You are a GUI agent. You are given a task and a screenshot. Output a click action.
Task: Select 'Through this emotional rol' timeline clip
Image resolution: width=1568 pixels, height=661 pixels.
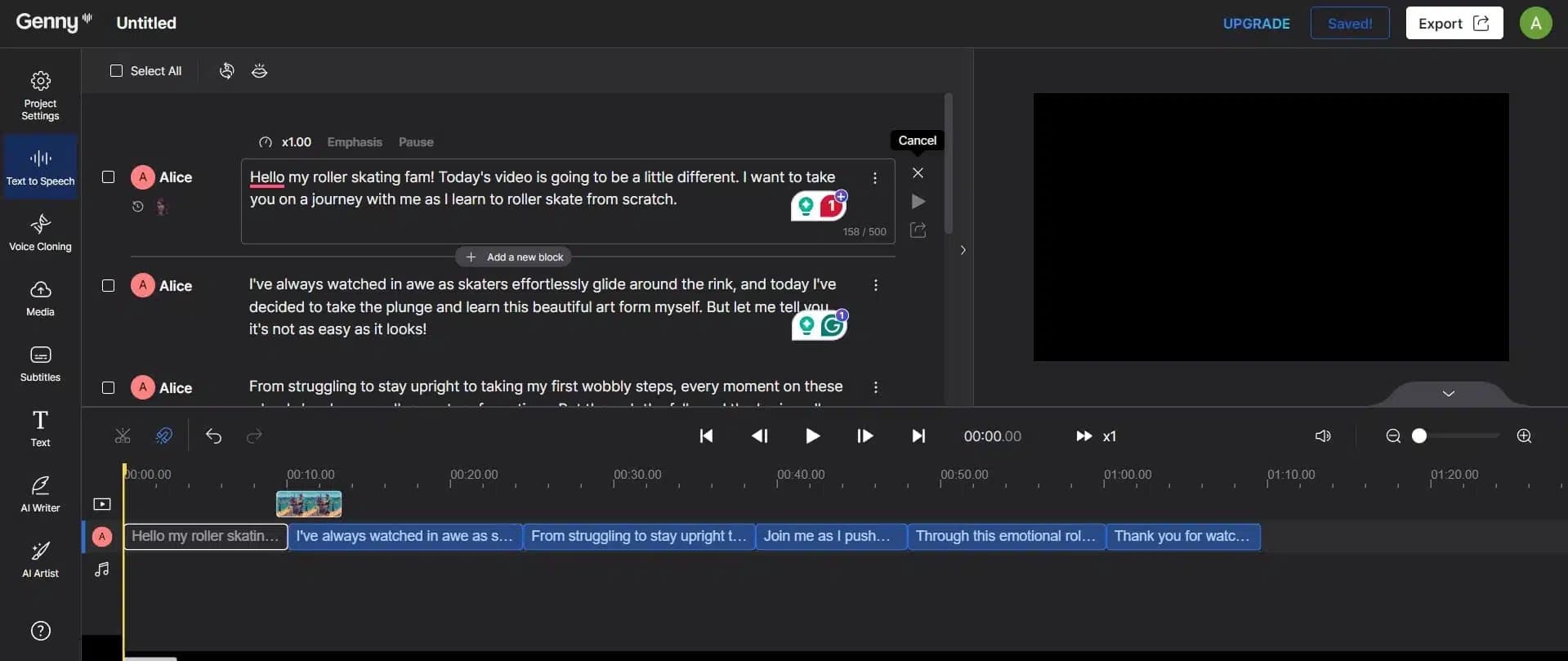[x=1007, y=536]
